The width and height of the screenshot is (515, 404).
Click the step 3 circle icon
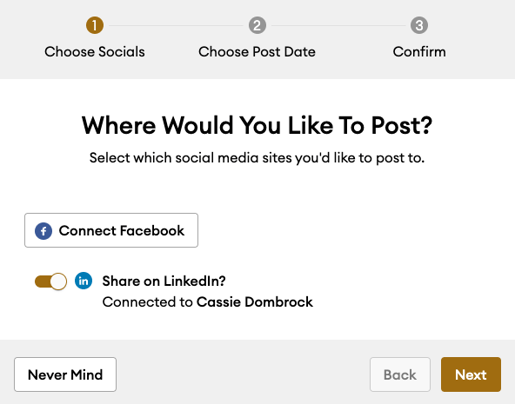coord(419,25)
